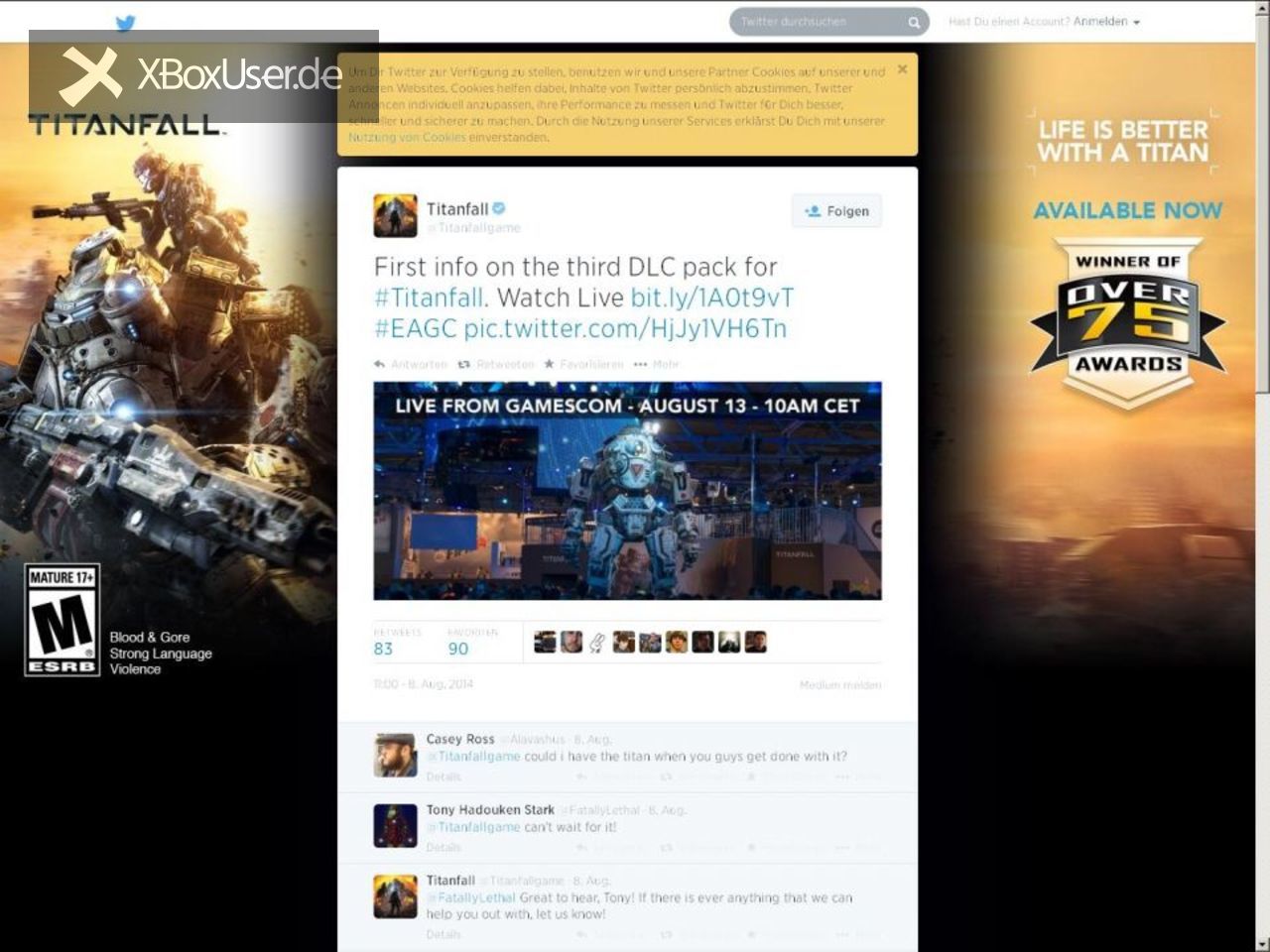Image resolution: width=1270 pixels, height=952 pixels.
Task: Click the search magnifier icon
Action: pos(913,22)
